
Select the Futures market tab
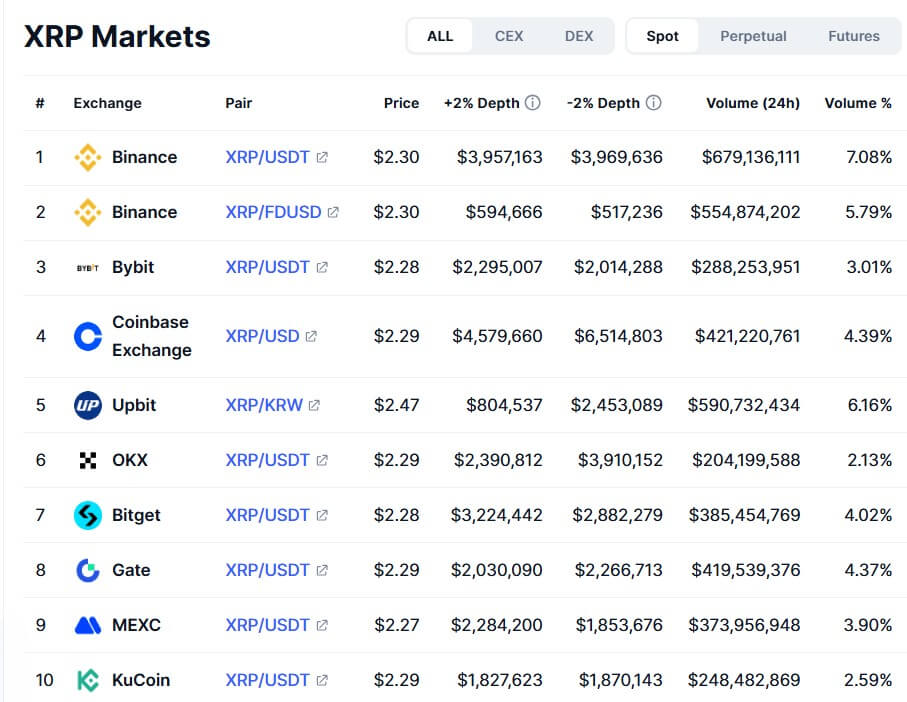click(853, 35)
